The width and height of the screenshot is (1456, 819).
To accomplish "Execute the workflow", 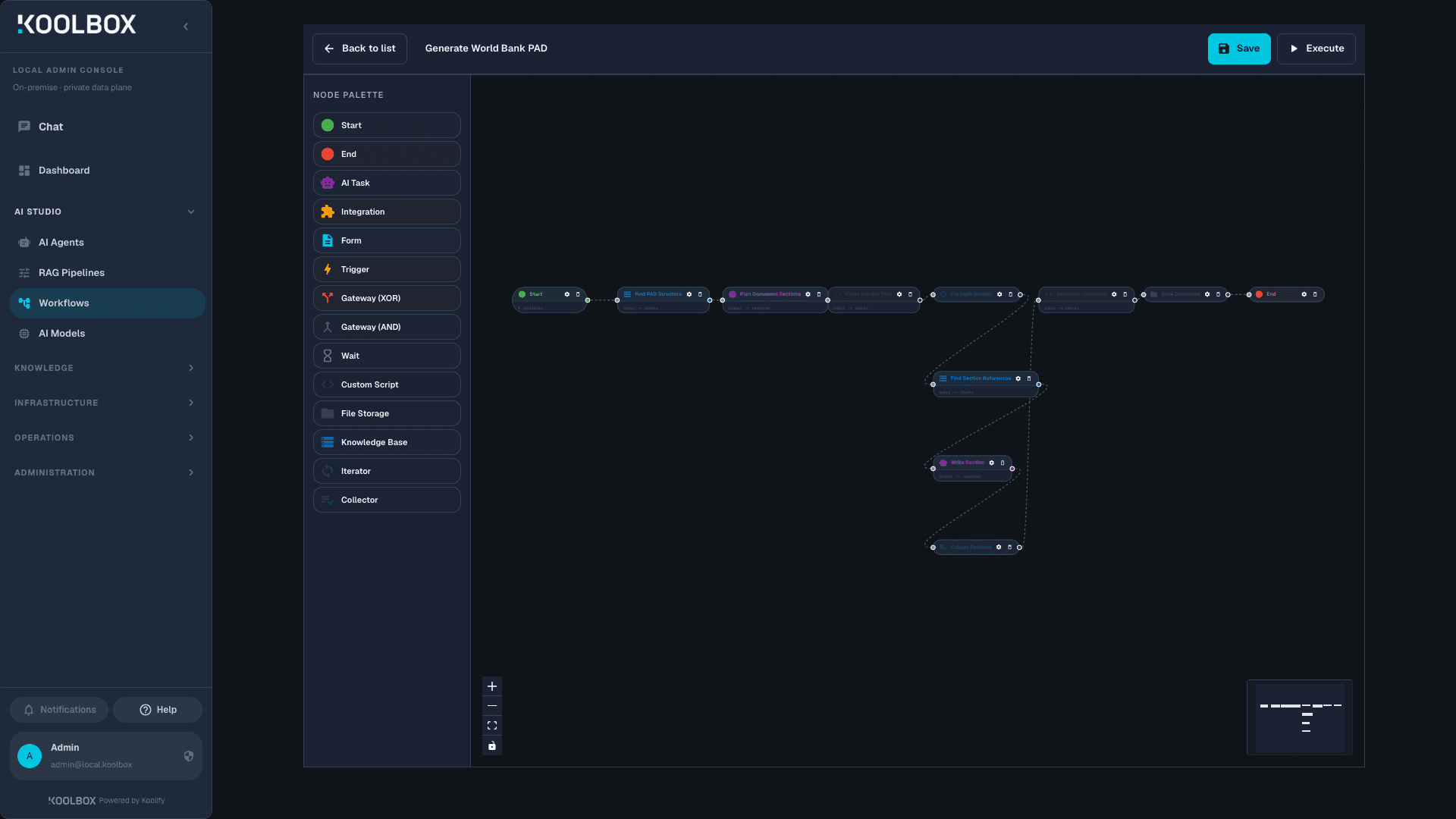I will coord(1316,49).
